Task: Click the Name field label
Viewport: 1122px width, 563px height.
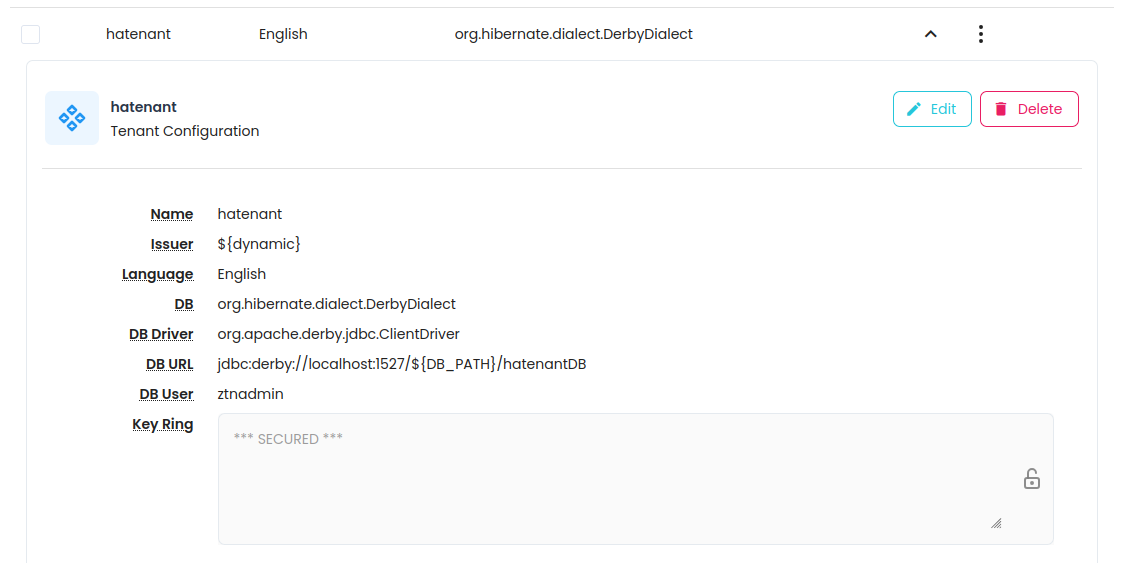Action: (x=171, y=214)
